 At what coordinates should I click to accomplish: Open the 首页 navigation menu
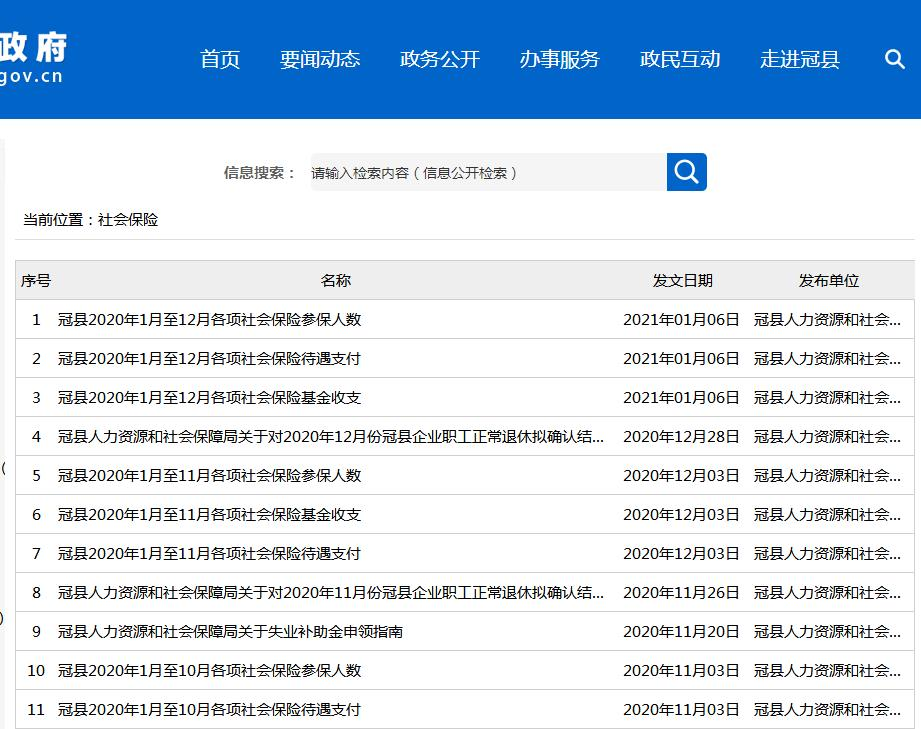click(220, 59)
